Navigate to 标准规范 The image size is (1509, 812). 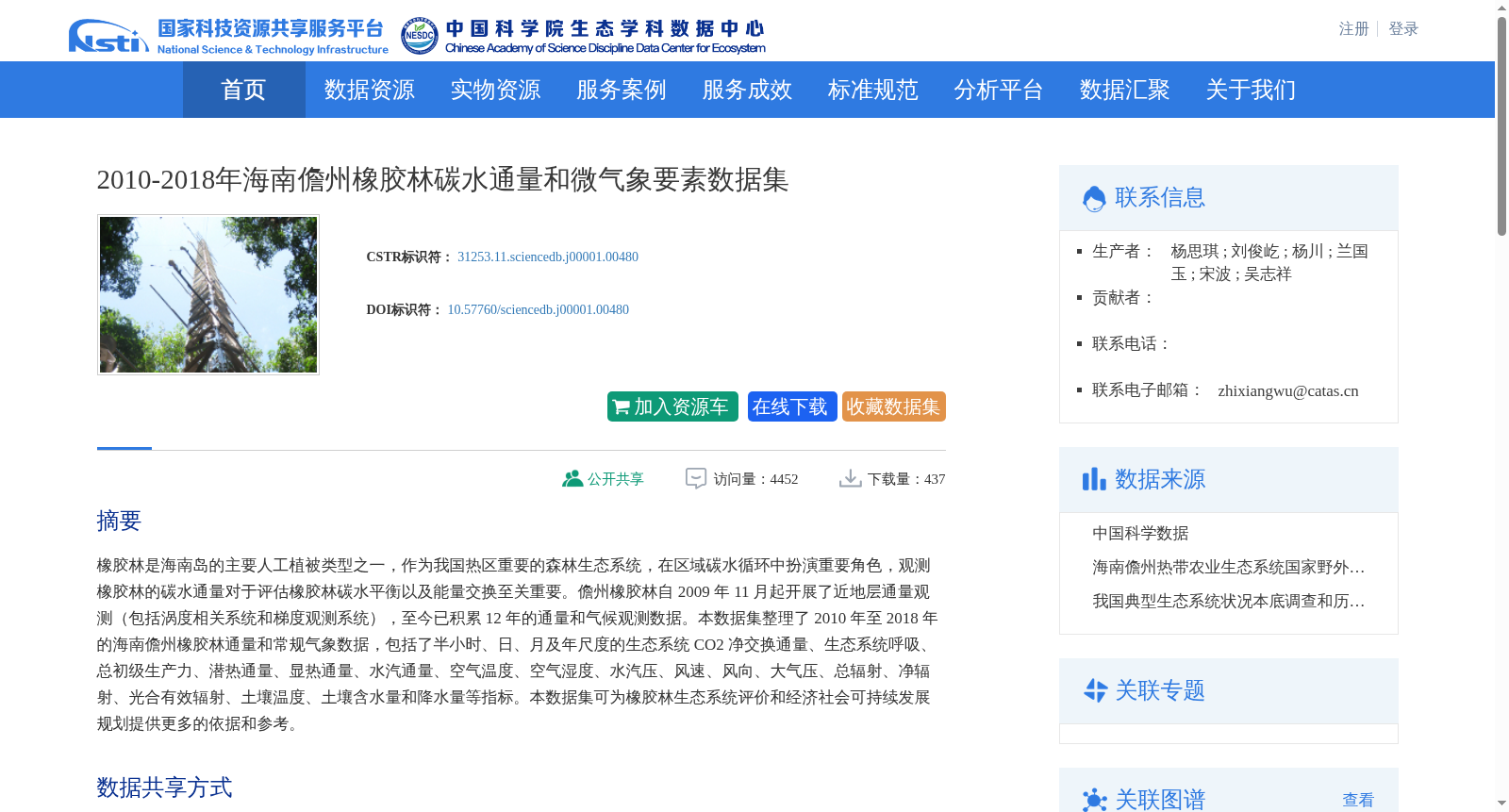(x=873, y=90)
